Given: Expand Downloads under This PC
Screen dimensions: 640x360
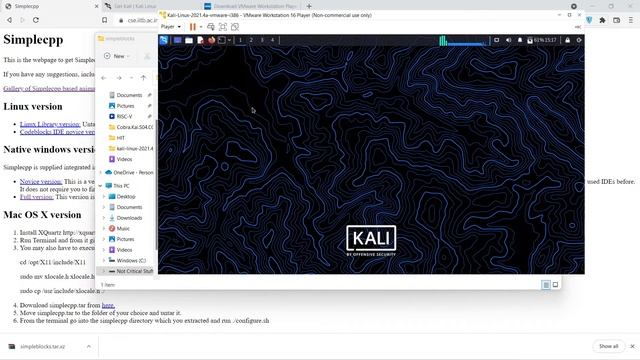Looking at the screenshot, I should coord(104,218).
